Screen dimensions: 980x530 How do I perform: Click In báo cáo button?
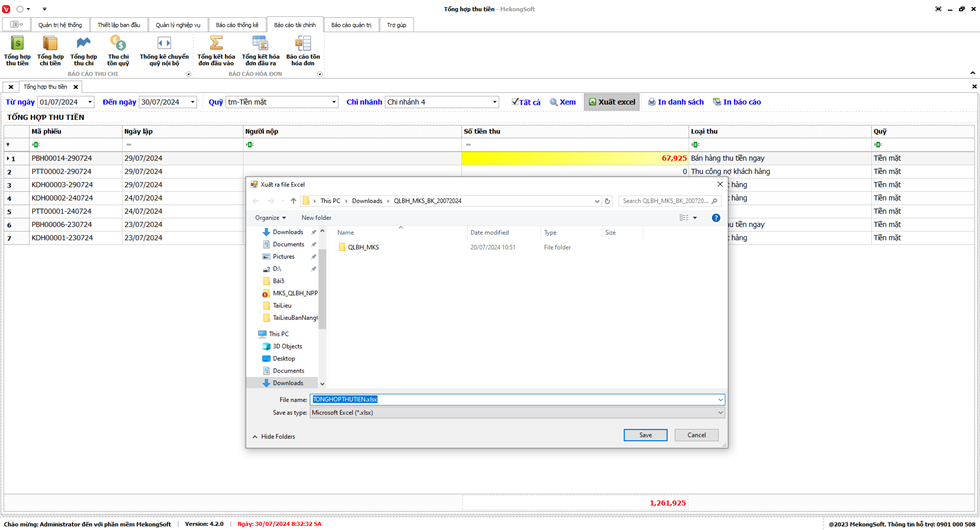(x=738, y=102)
